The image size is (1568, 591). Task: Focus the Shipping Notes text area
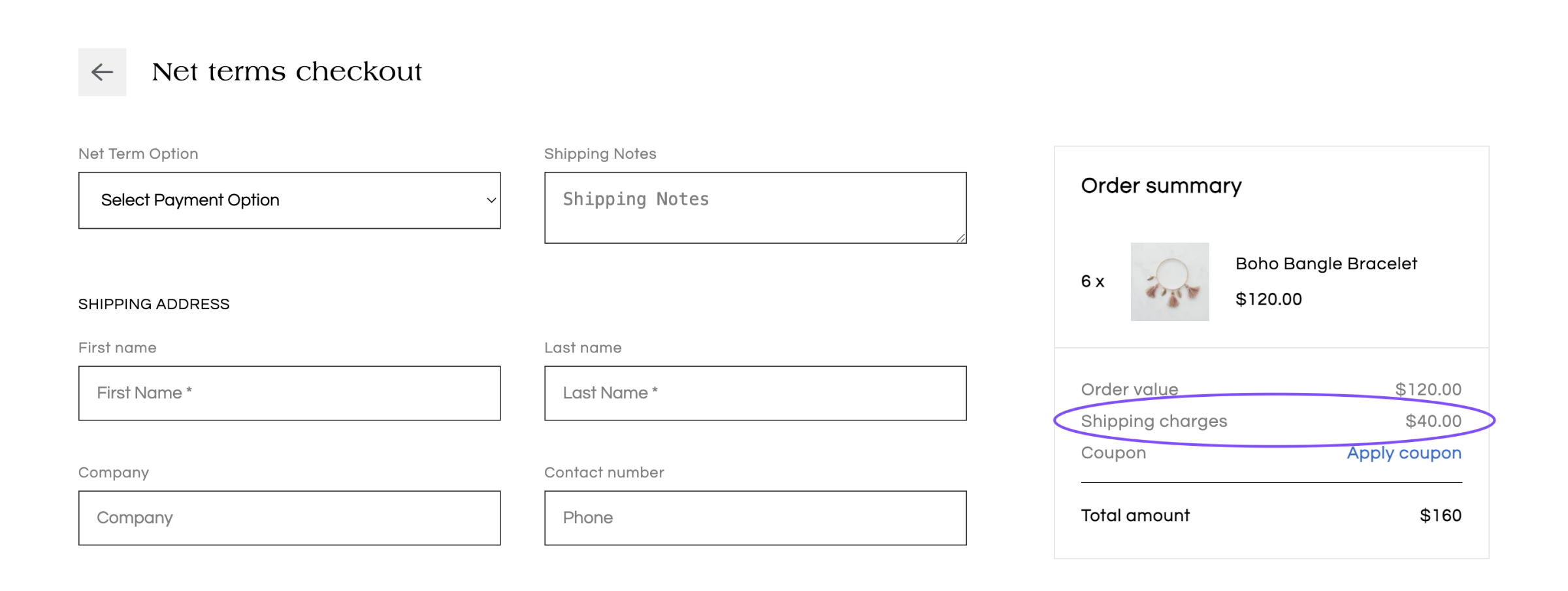pyautogui.click(x=755, y=208)
